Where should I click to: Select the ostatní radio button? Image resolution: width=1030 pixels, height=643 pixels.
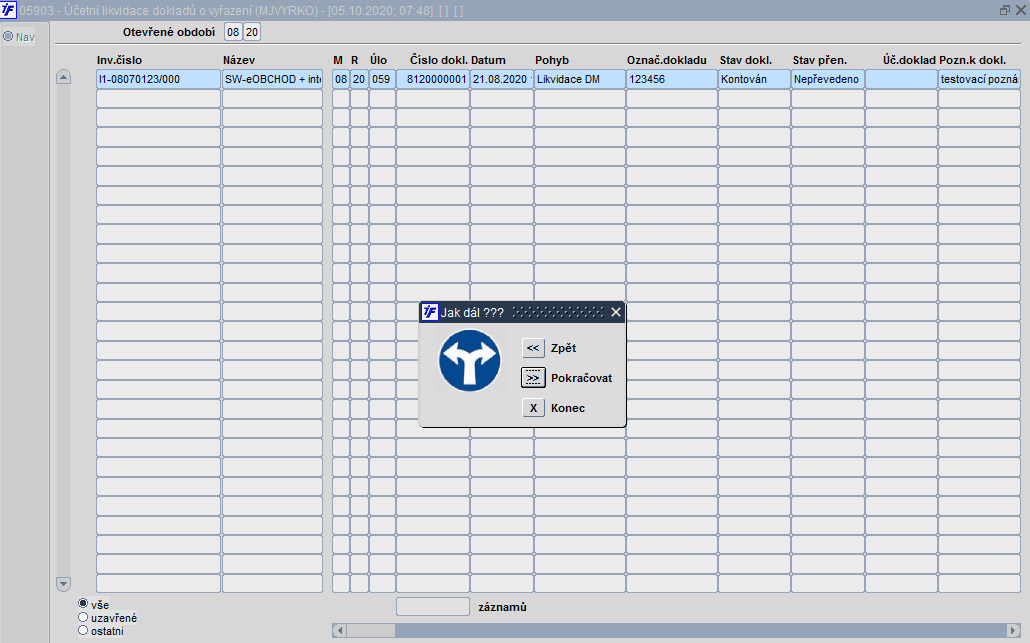(x=83, y=631)
